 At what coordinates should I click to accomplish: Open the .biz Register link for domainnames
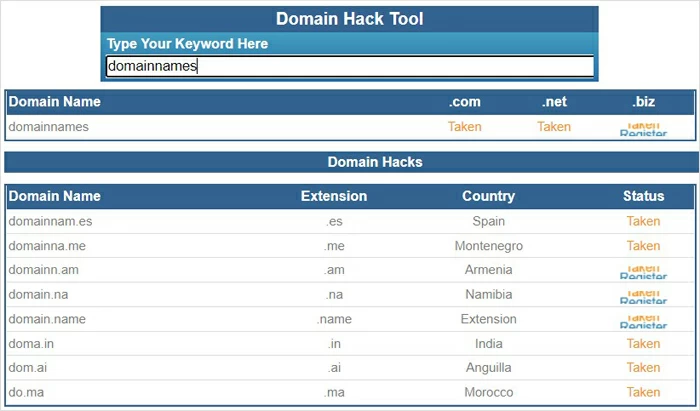(x=643, y=131)
